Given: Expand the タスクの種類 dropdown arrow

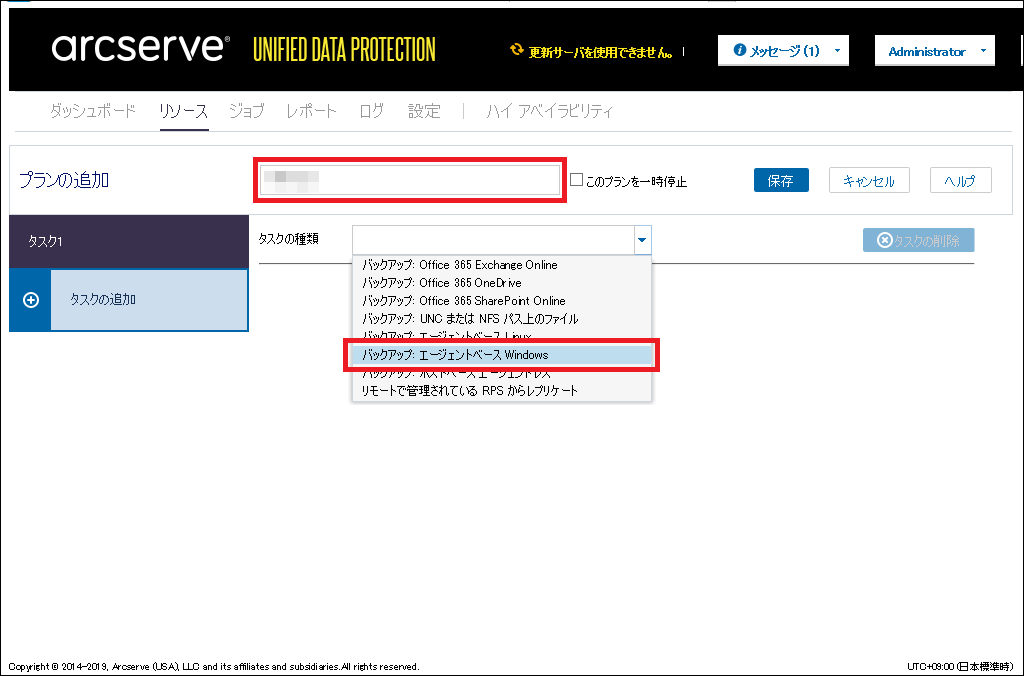Looking at the screenshot, I should 643,240.
